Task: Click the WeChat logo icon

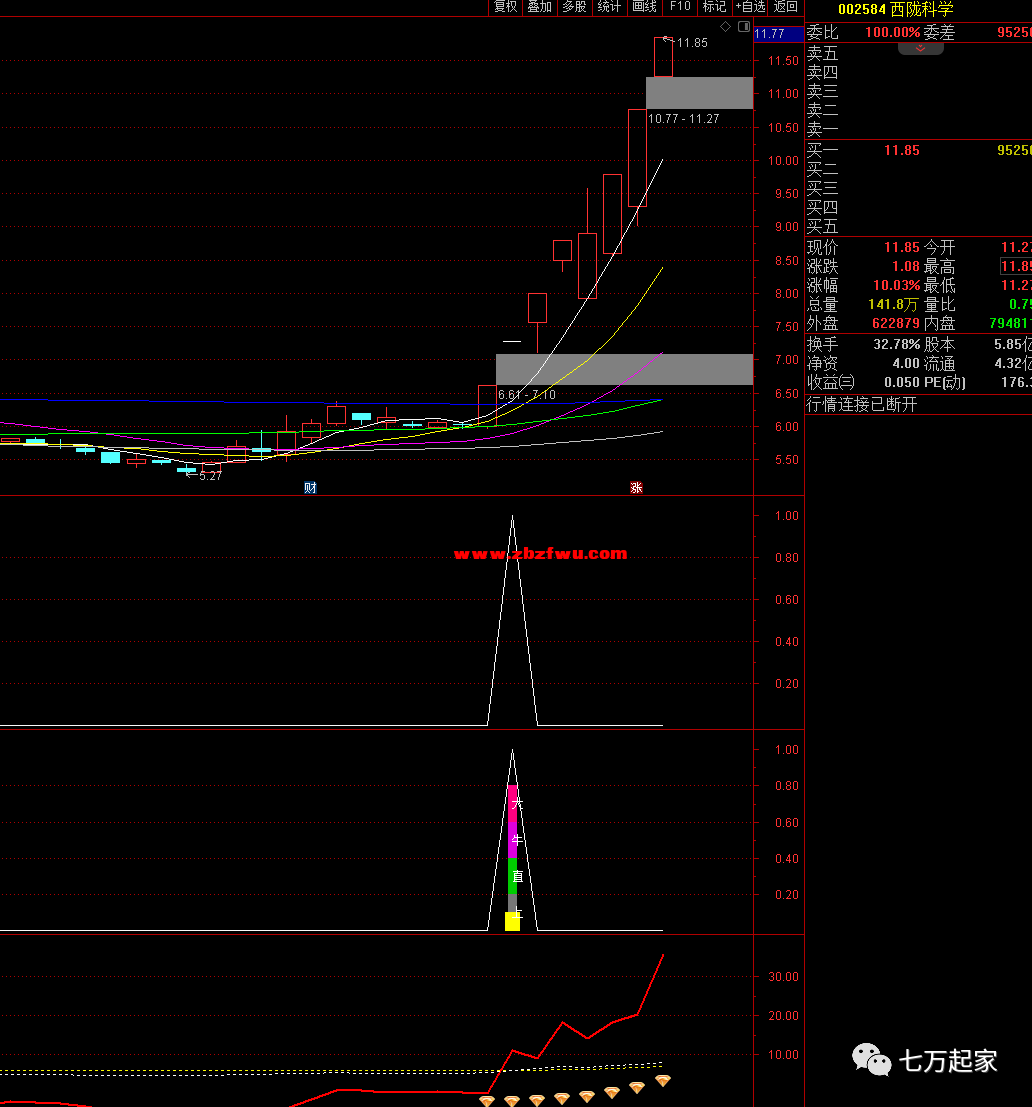Action: (871, 1060)
